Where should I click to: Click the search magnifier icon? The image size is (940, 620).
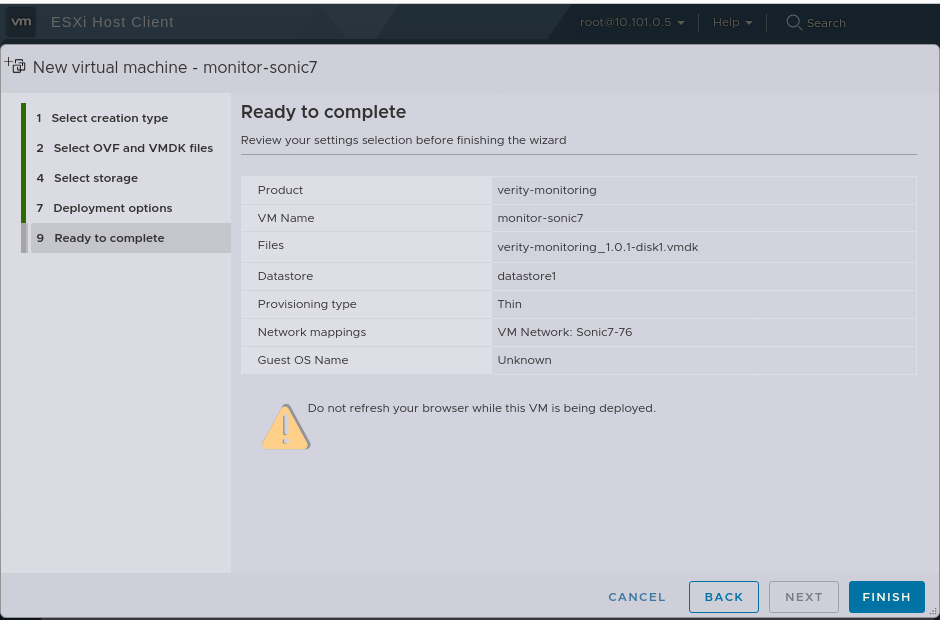coord(794,22)
